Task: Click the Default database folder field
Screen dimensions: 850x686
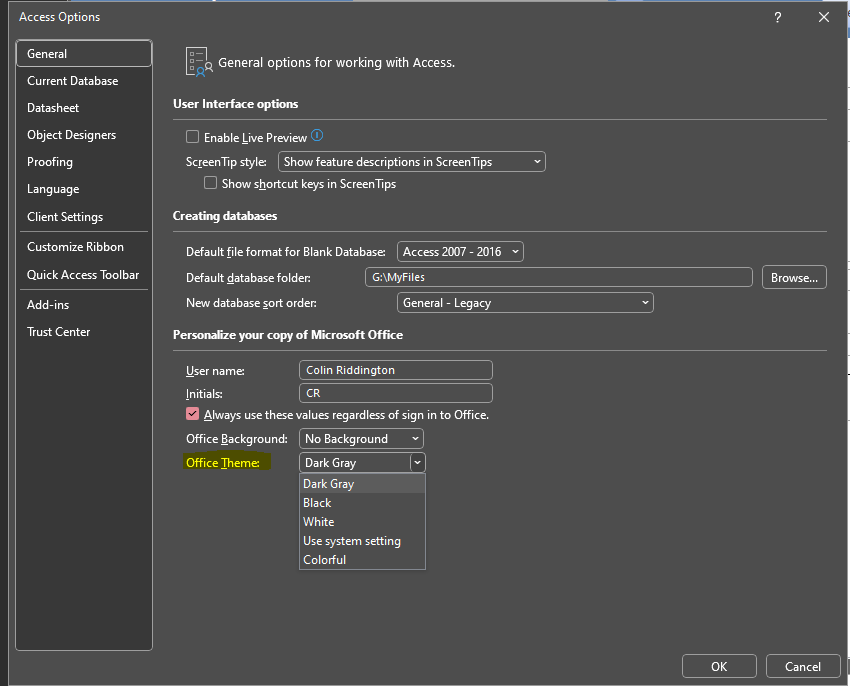Action: tap(559, 277)
